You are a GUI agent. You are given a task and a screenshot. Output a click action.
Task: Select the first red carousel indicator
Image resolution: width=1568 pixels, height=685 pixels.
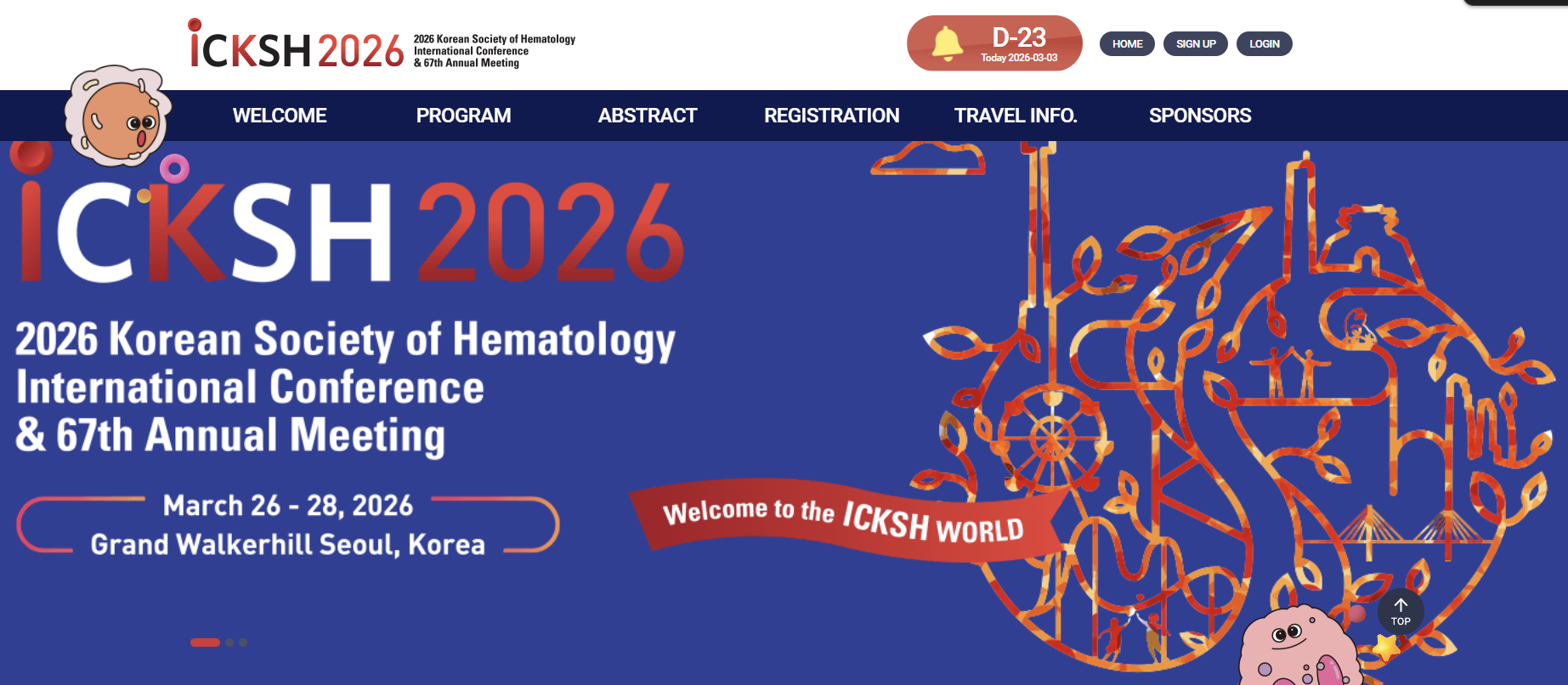[x=205, y=643]
